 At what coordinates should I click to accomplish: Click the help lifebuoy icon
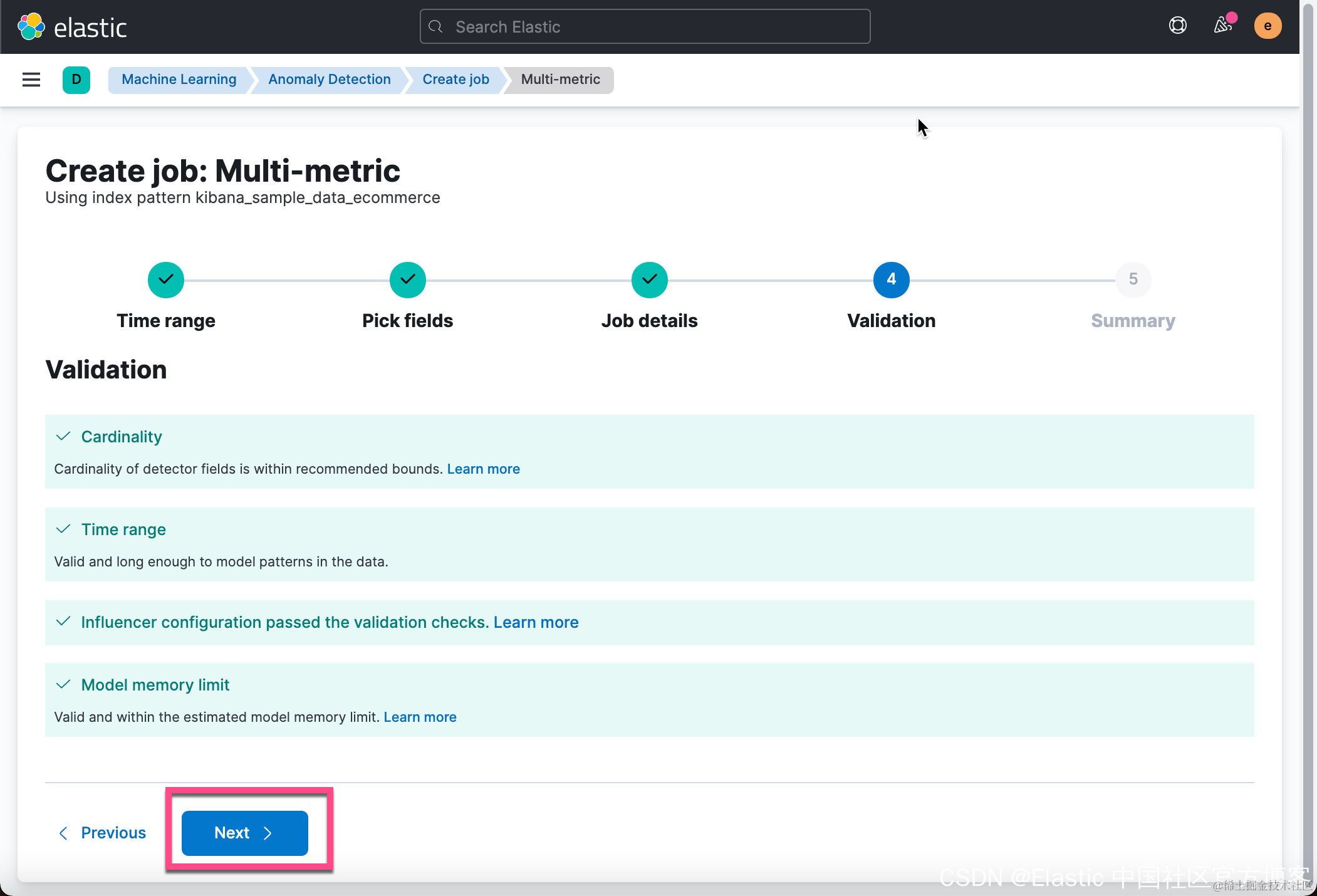click(1177, 26)
